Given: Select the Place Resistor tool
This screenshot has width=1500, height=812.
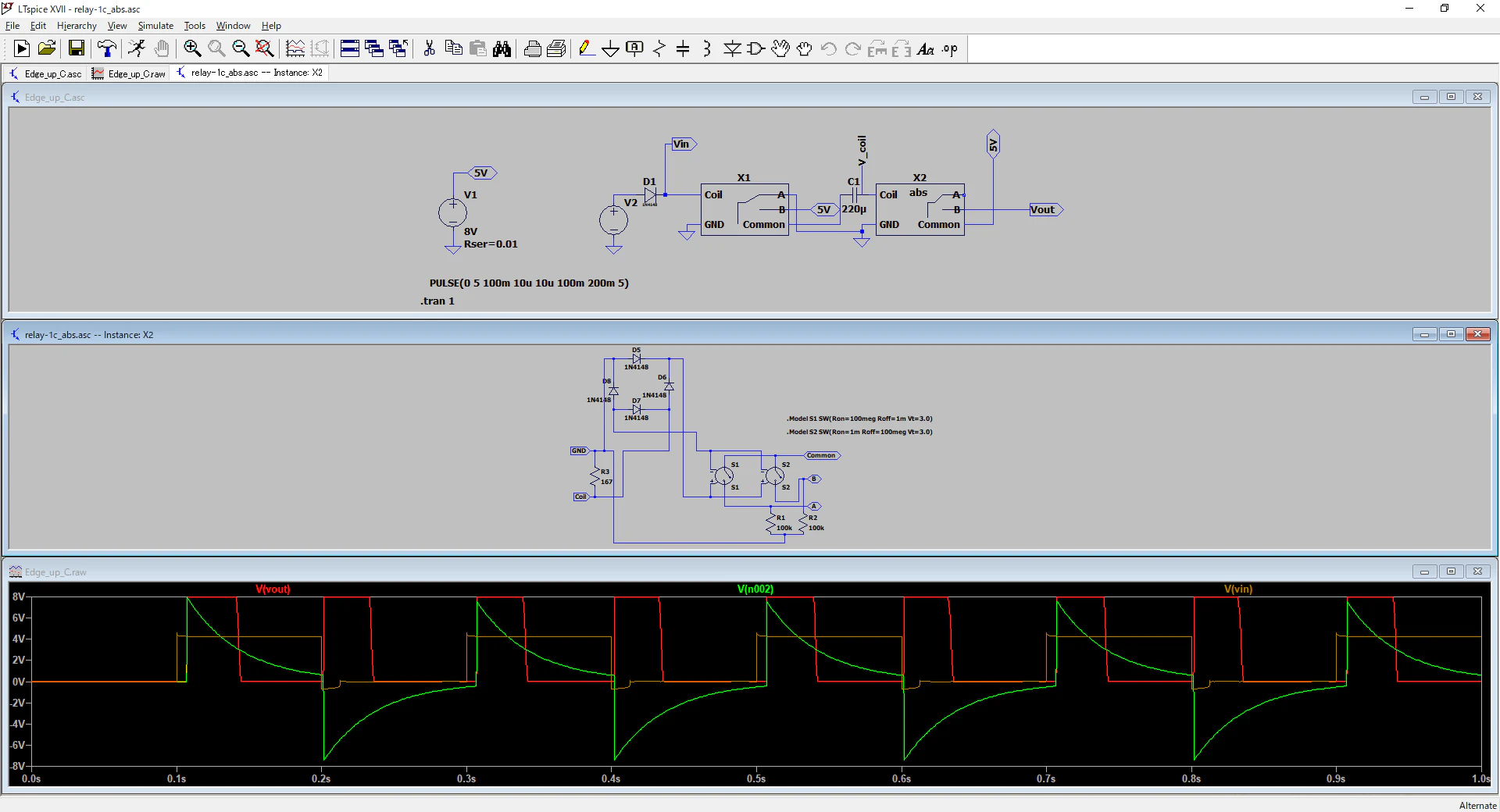Looking at the screenshot, I should 659,49.
